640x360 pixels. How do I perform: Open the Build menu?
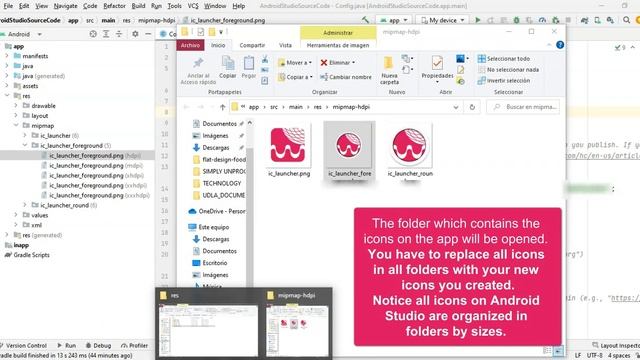(x=138, y=6)
